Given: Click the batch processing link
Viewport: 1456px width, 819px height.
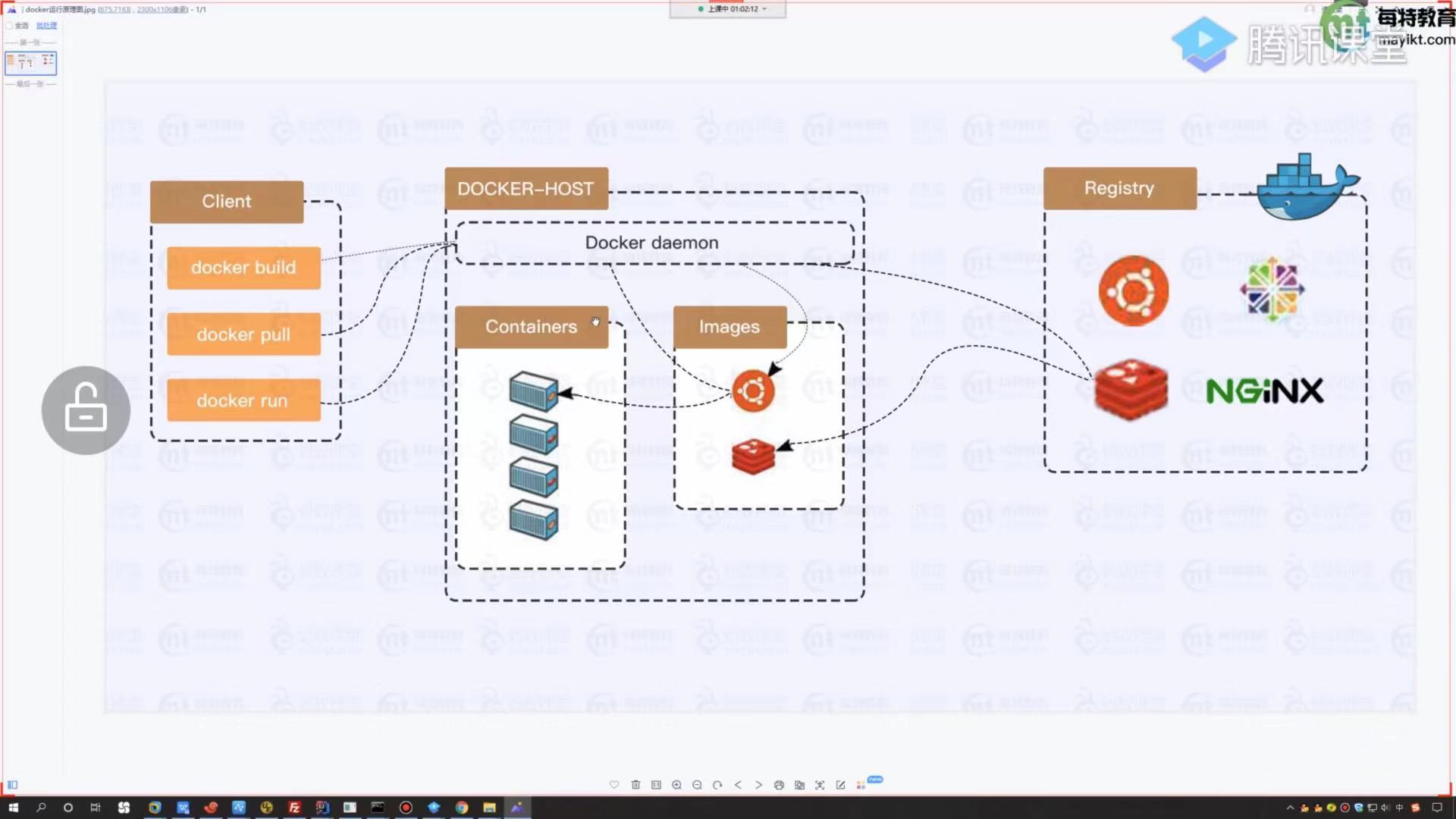Looking at the screenshot, I should tap(46, 25).
